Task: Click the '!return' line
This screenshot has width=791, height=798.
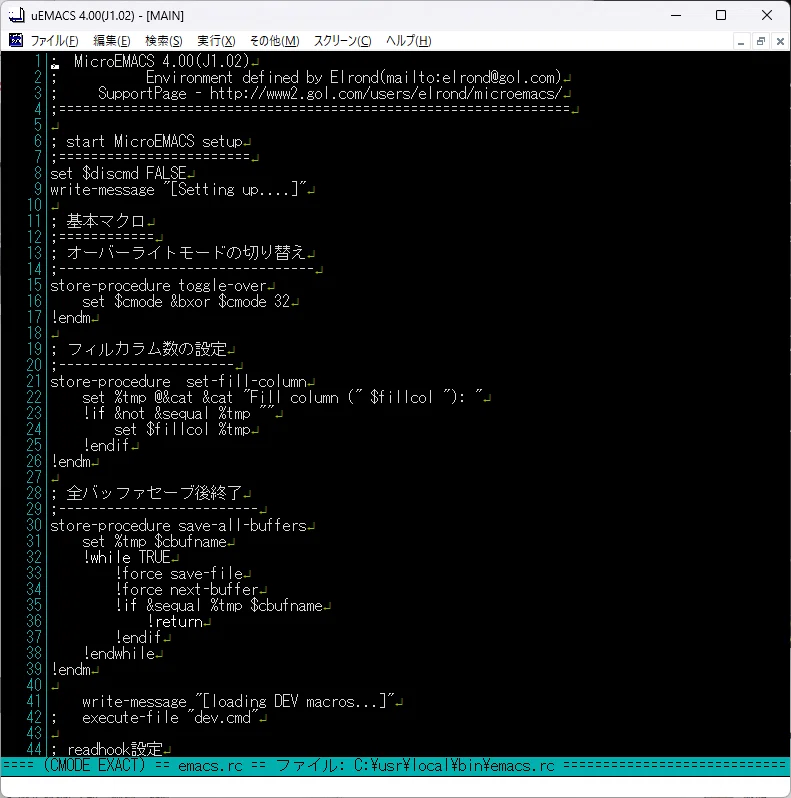Action: pos(174,621)
